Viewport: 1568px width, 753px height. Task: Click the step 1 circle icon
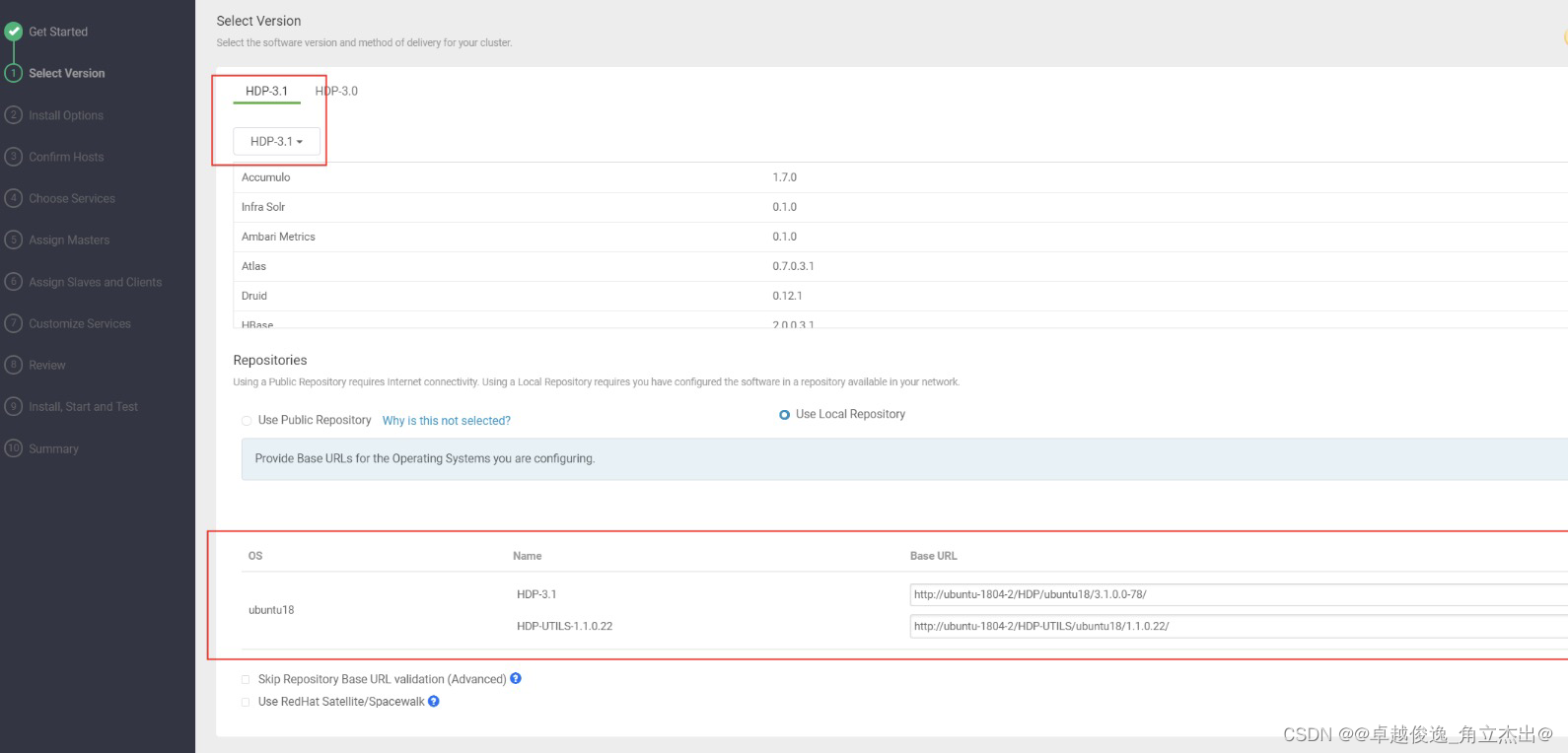pos(14,73)
